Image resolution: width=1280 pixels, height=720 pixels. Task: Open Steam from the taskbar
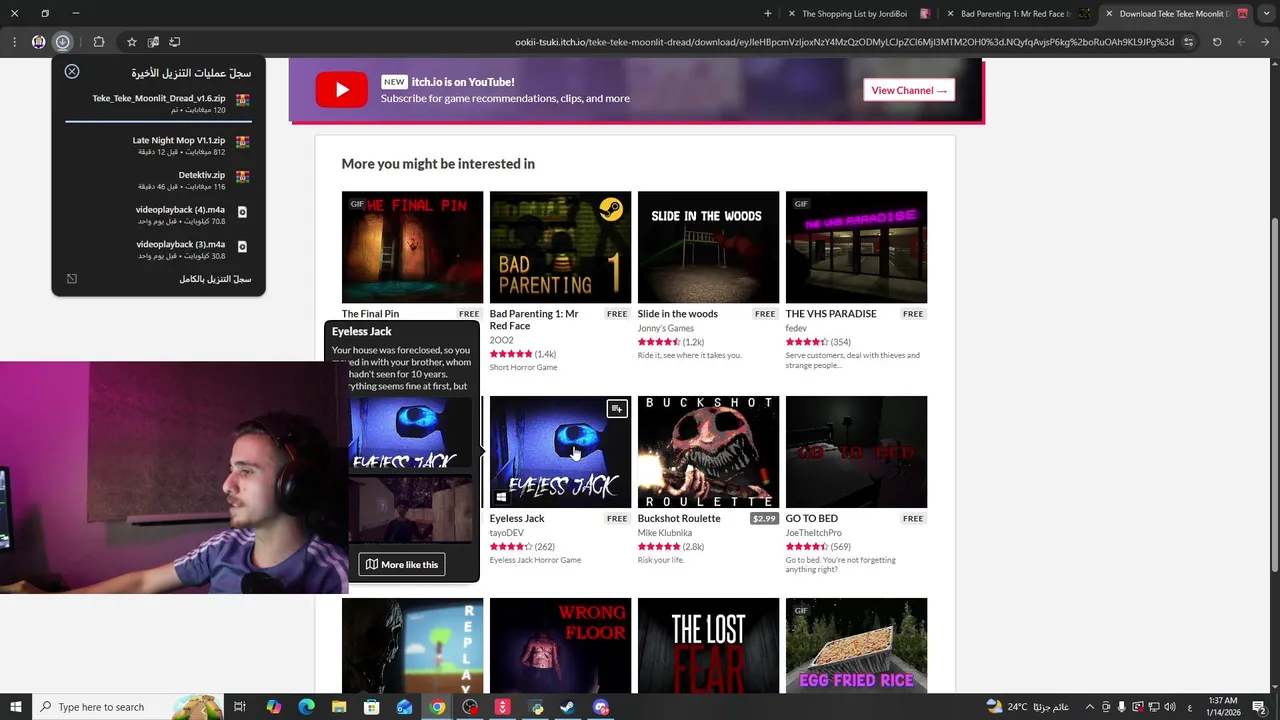(x=567, y=707)
